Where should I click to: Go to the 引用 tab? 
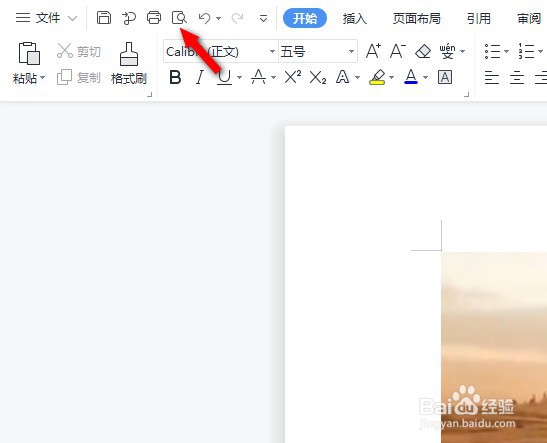(x=479, y=18)
